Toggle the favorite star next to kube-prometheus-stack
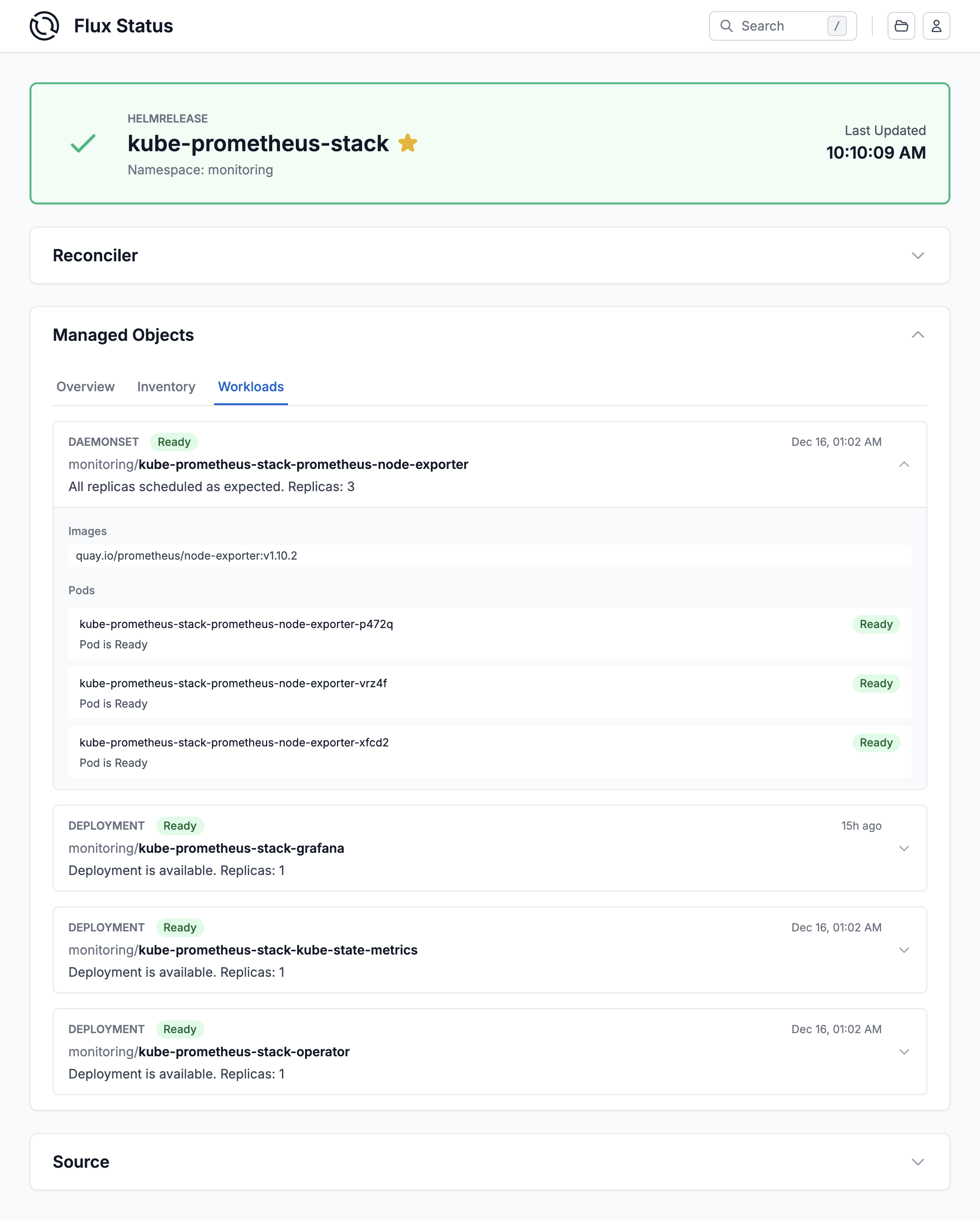 click(408, 143)
